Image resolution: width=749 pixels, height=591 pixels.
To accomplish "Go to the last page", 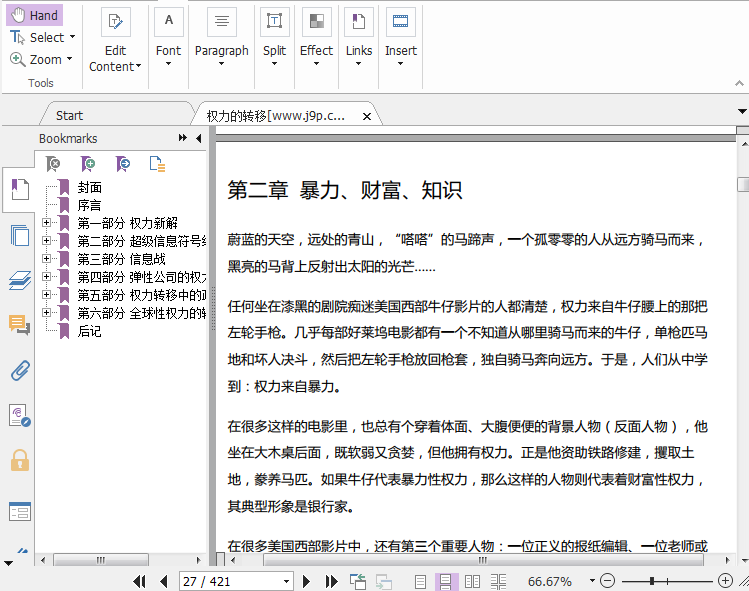I will click(x=331, y=581).
